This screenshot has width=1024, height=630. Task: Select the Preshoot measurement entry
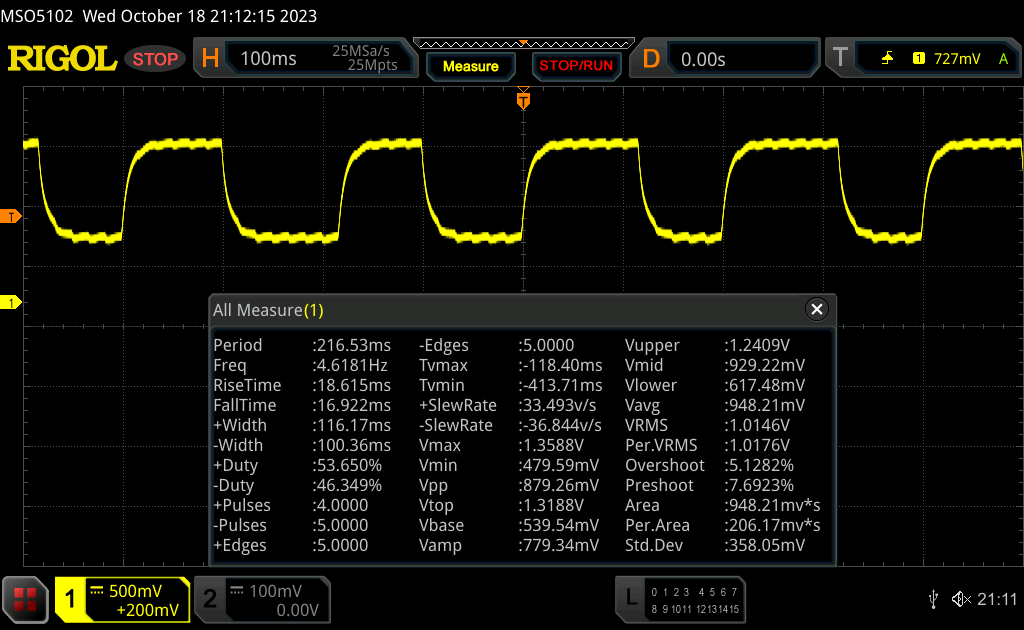[x=710, y=485]
